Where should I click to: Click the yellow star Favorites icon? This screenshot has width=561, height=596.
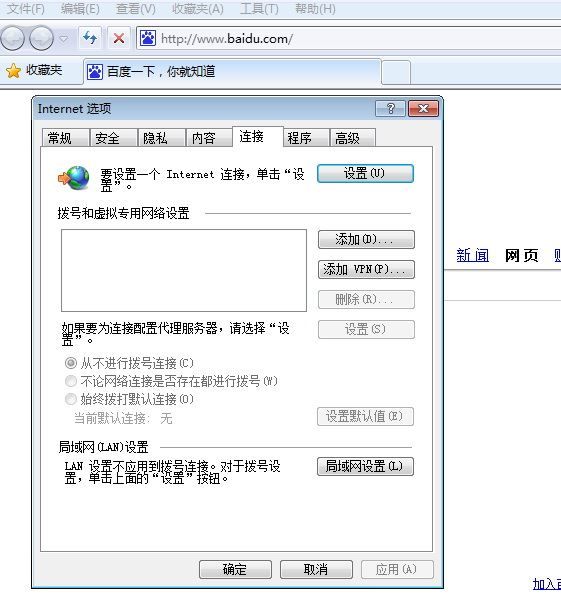click(14, 71)
